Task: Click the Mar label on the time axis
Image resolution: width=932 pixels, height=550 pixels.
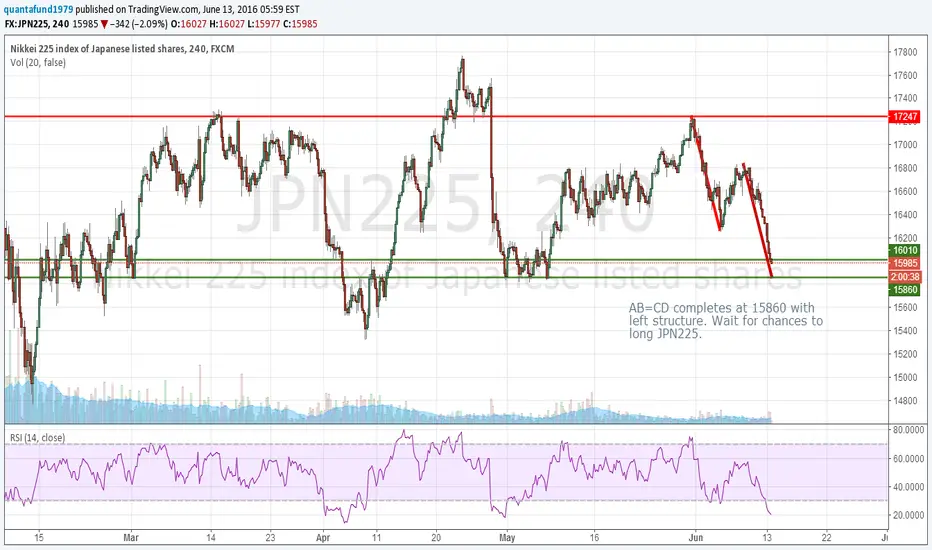Action: click(131, 538)
